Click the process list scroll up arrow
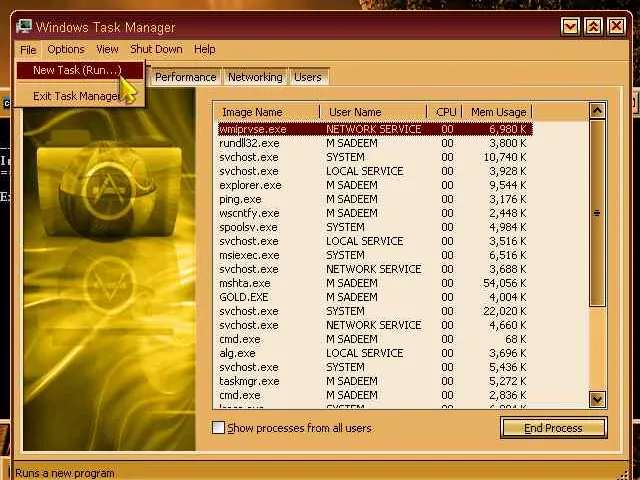The image size is (640, 480). (597, 111)
